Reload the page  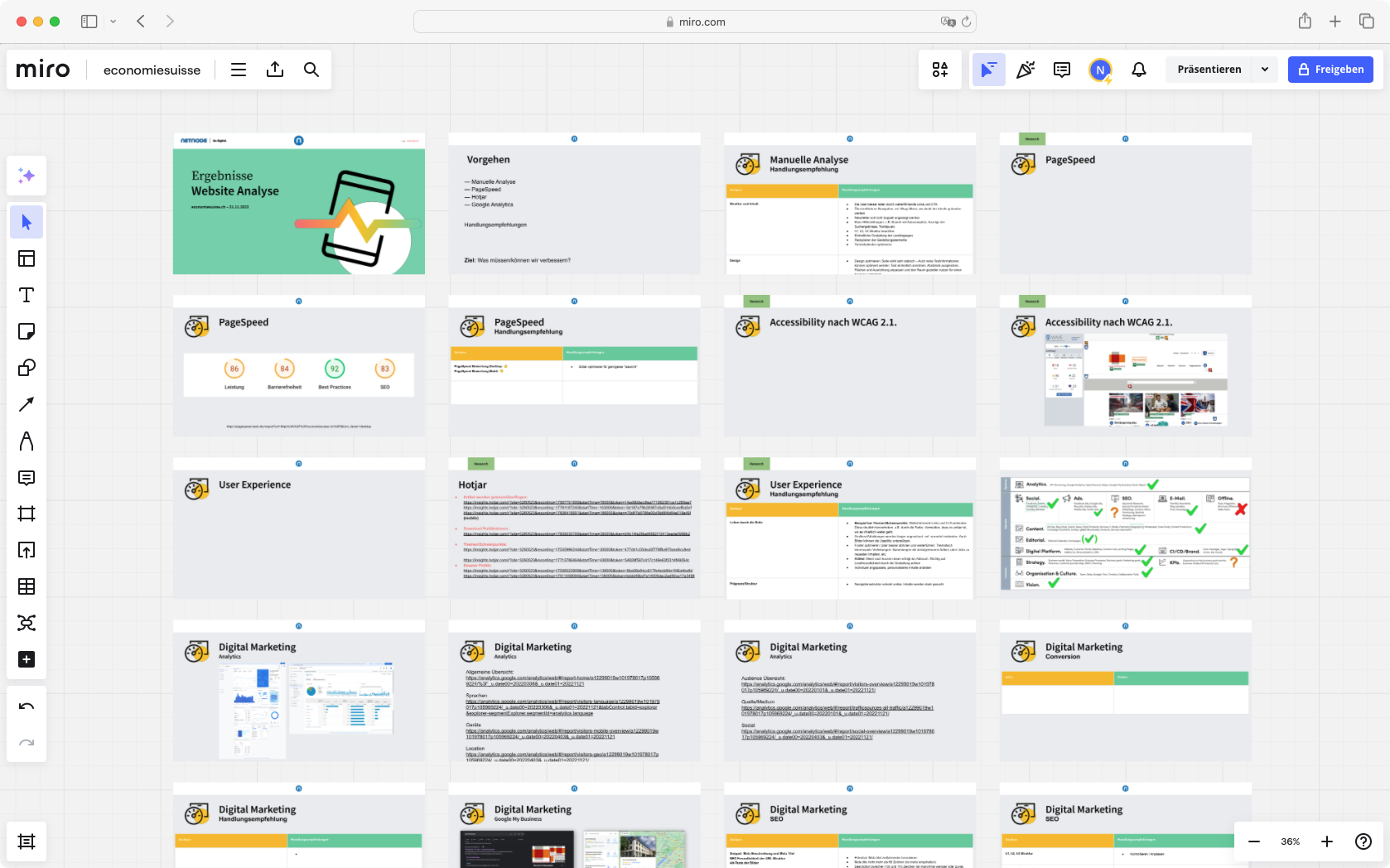[966, 22]
